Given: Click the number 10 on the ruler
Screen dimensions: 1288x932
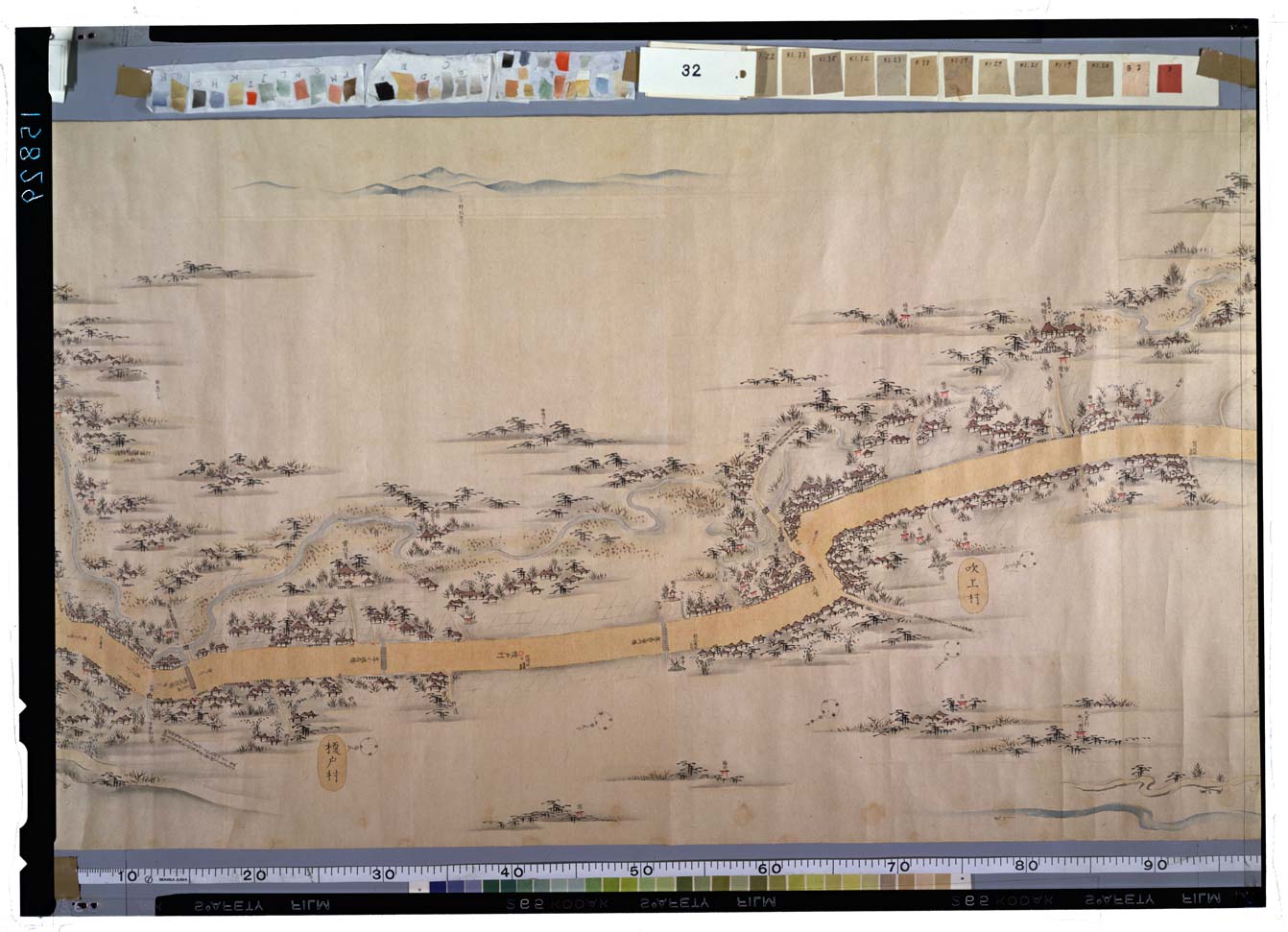Looking at the screenshot, I should pyautogui.click(x=129, y=875).
